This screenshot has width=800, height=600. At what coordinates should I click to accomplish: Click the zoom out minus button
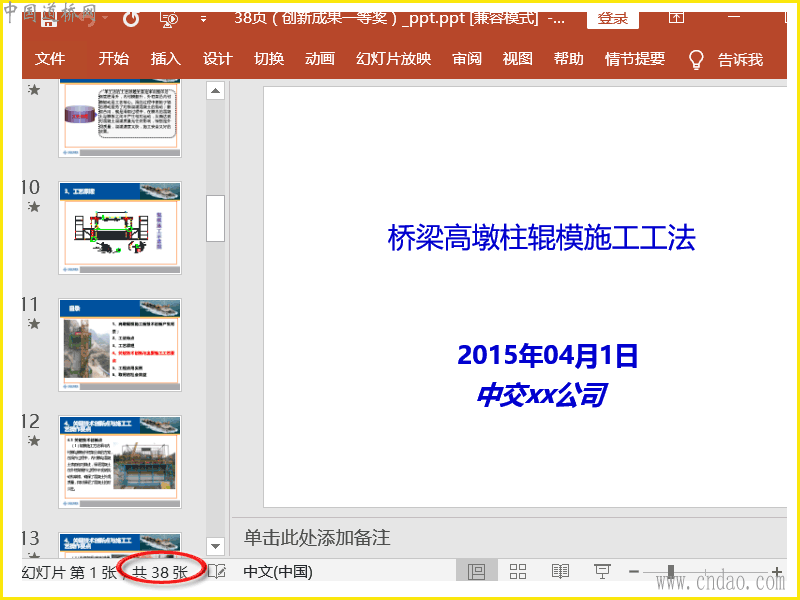(x=634, y=571)
